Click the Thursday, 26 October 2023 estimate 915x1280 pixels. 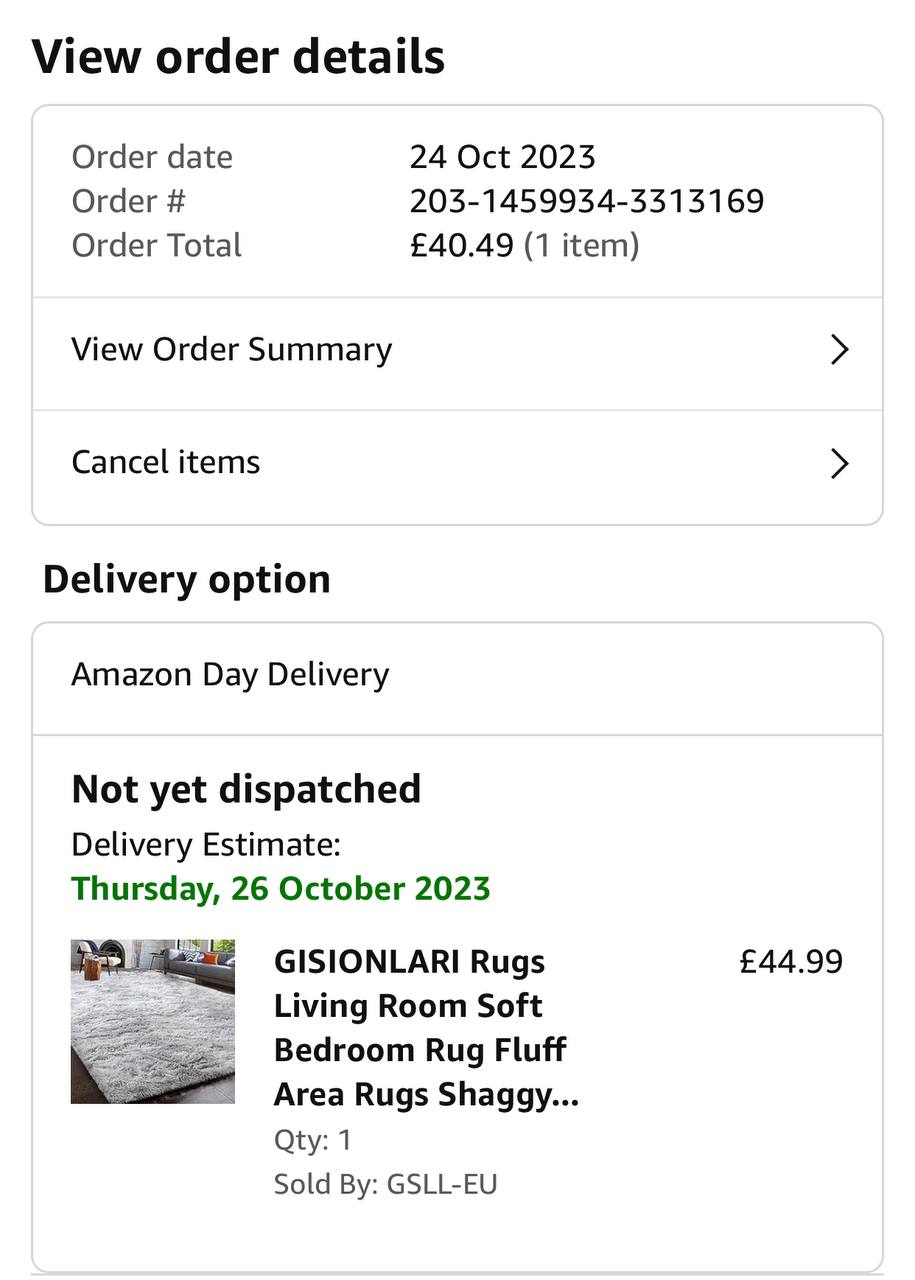click(x=281, y=888)
